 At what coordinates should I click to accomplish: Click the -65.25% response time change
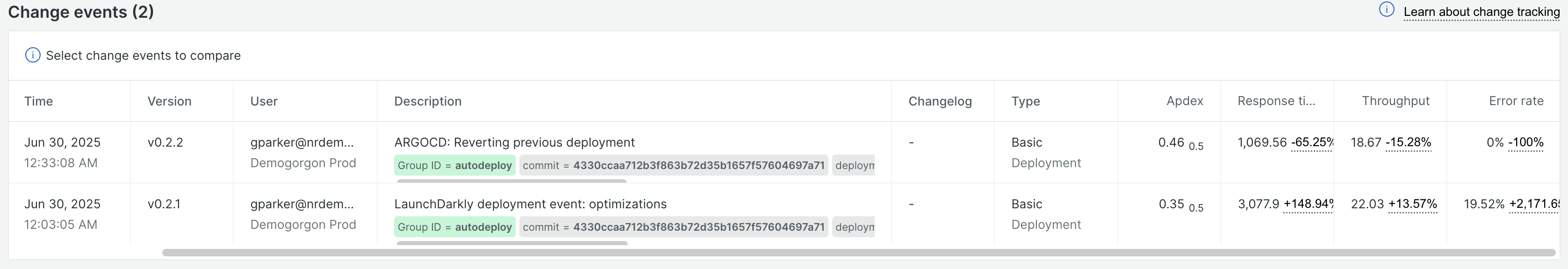(1312, 142)
